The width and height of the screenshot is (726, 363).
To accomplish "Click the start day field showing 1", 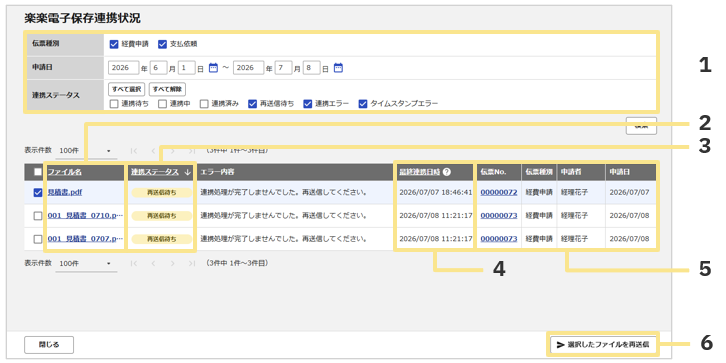I will (186, 68).
